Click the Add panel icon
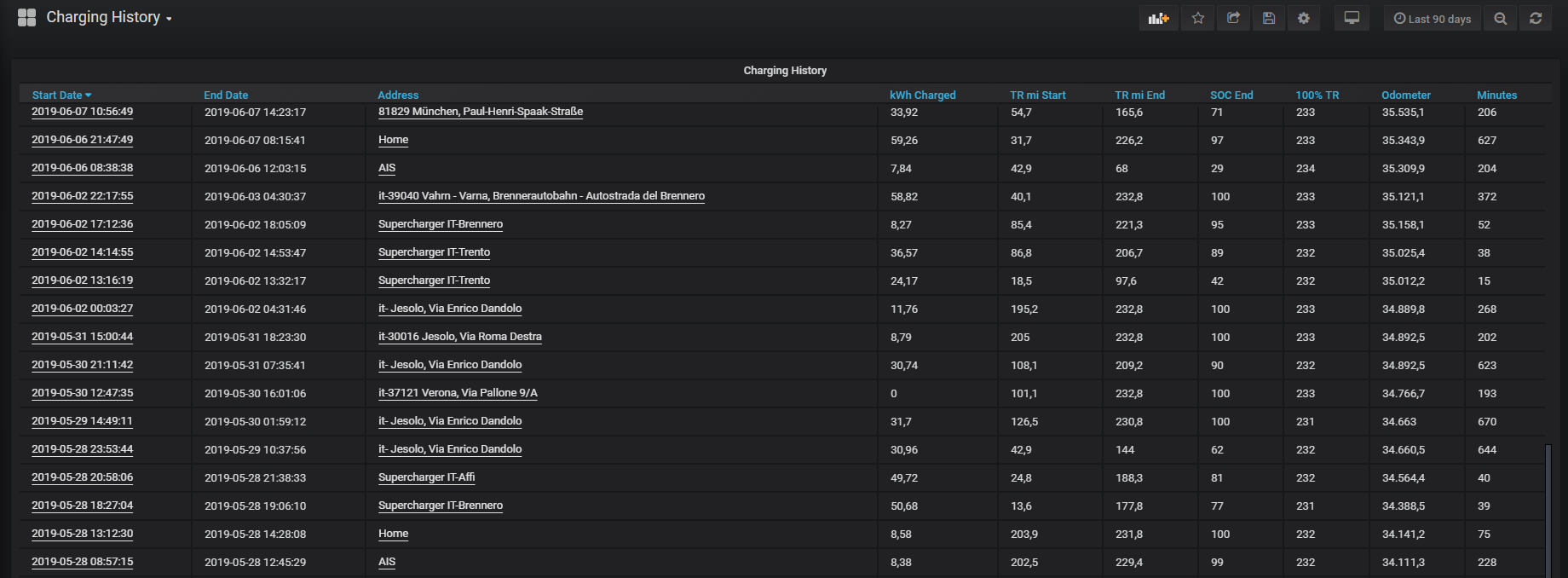This screenshot has height=578, width=1568. coord(1159,18)
